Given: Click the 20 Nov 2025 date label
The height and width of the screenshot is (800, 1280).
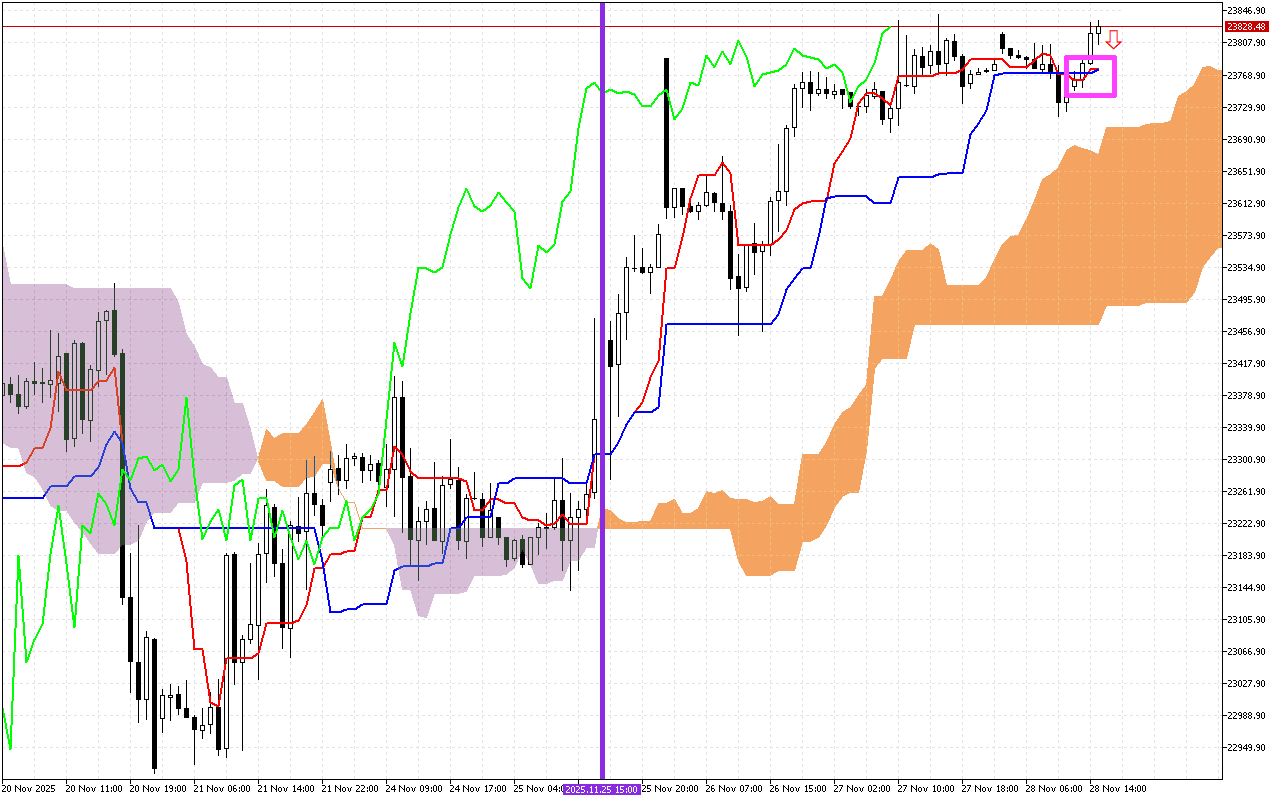Looking at the screenshot, I should [x=31, y=789].
